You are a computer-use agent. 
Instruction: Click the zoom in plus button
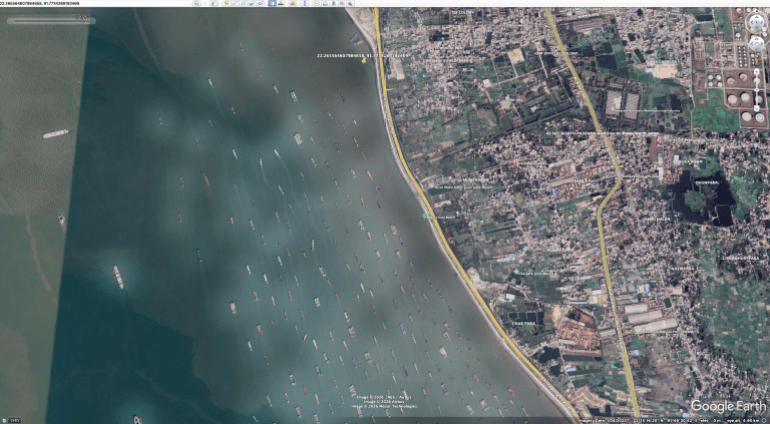coord(757,71)
